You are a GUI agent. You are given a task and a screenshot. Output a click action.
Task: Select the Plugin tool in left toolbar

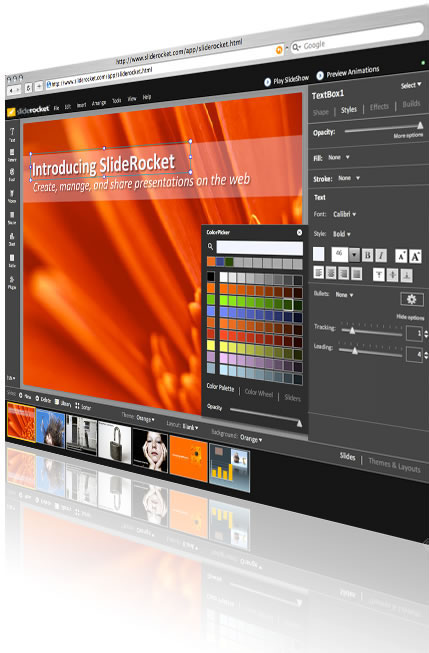click(12, 282)
